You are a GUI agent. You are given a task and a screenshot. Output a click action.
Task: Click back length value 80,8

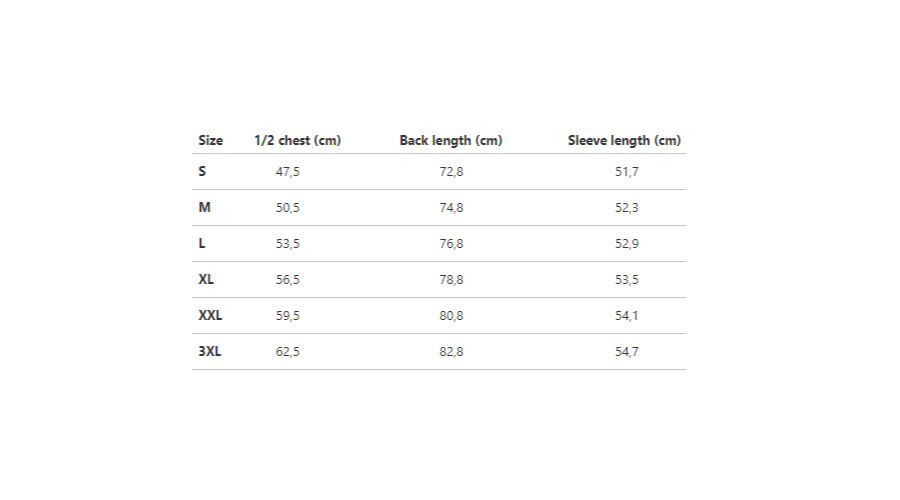[452, 316]
